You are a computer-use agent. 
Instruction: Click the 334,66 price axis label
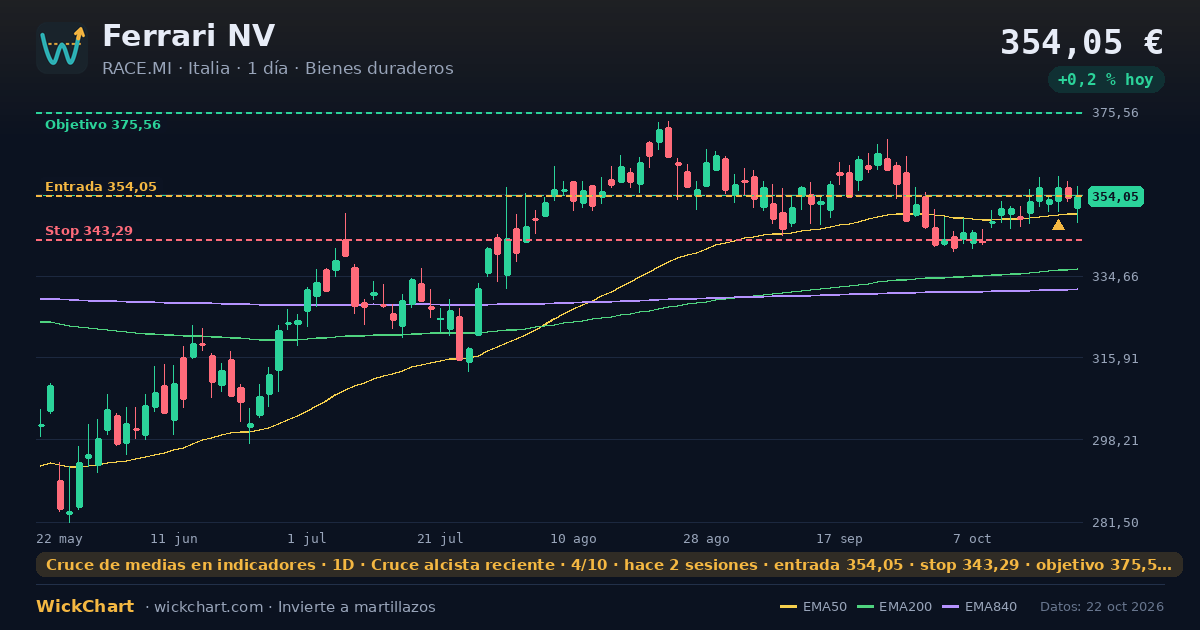(x=1115, y=277)
